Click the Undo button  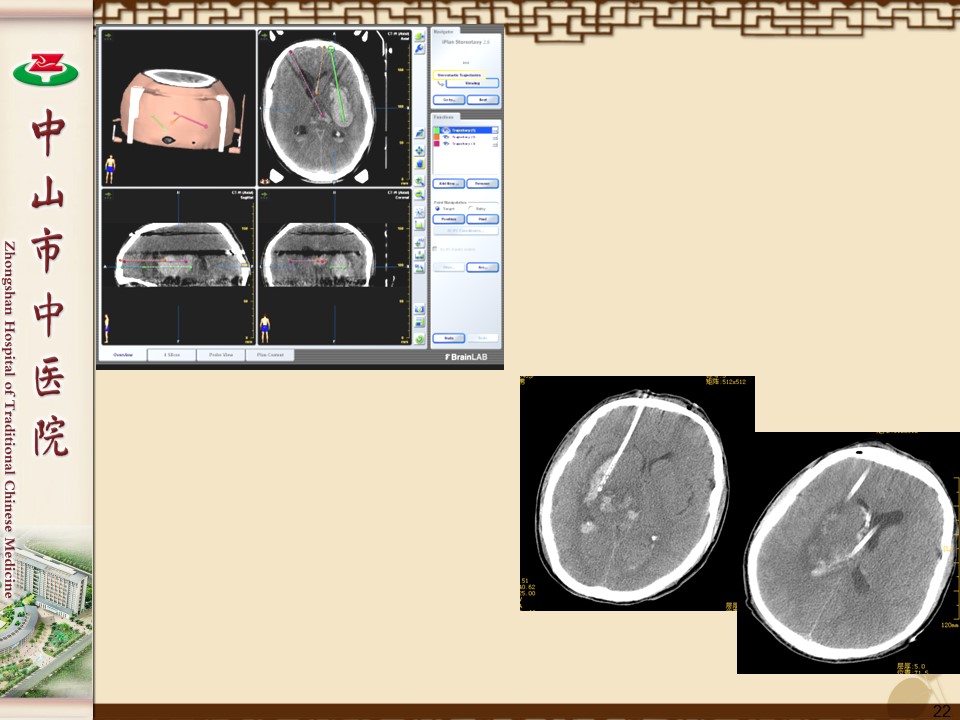449,338
